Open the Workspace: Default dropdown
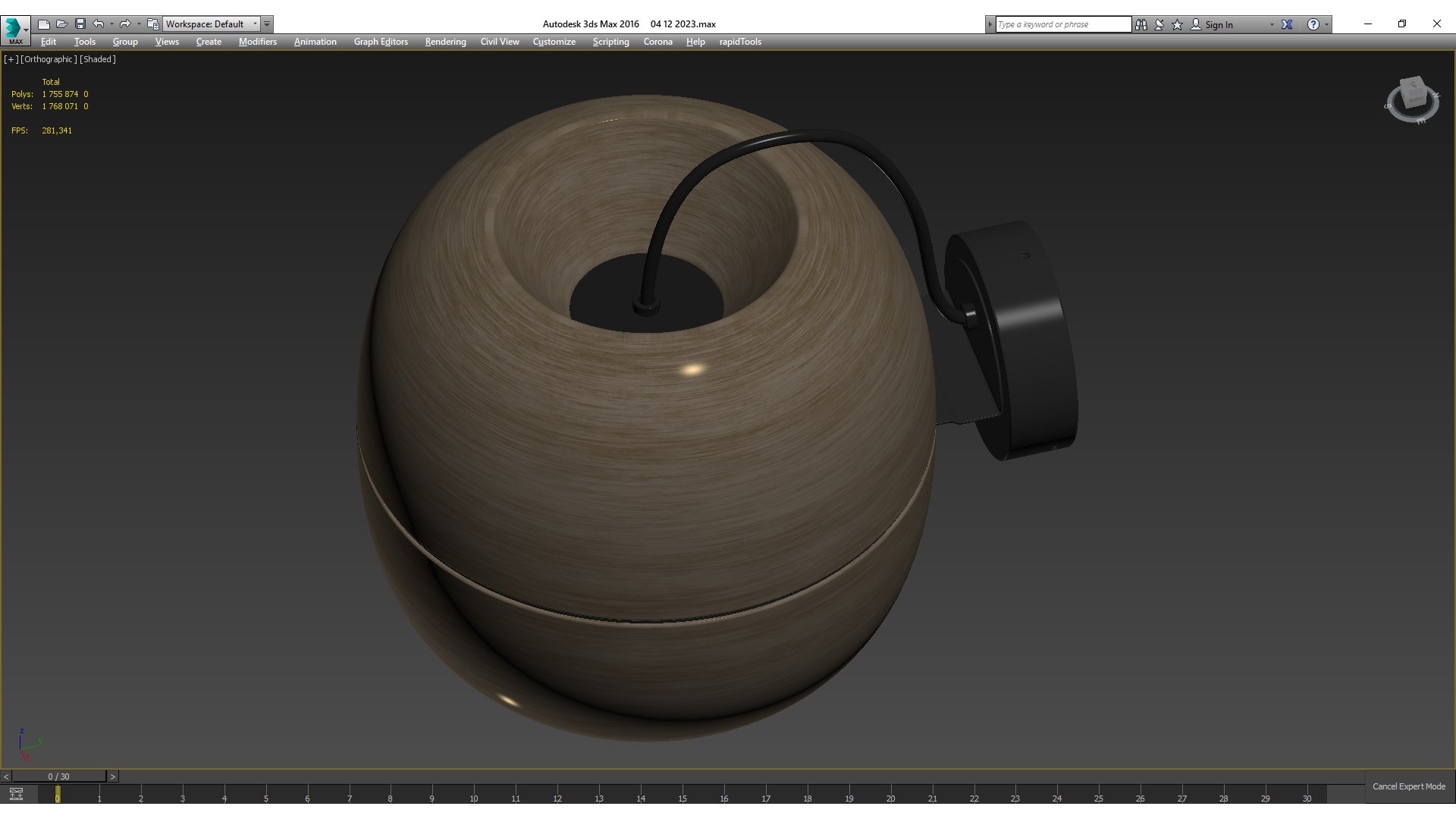Image resolution: width=1456 pixels, height=819 pixels. (x=212, y=24)
